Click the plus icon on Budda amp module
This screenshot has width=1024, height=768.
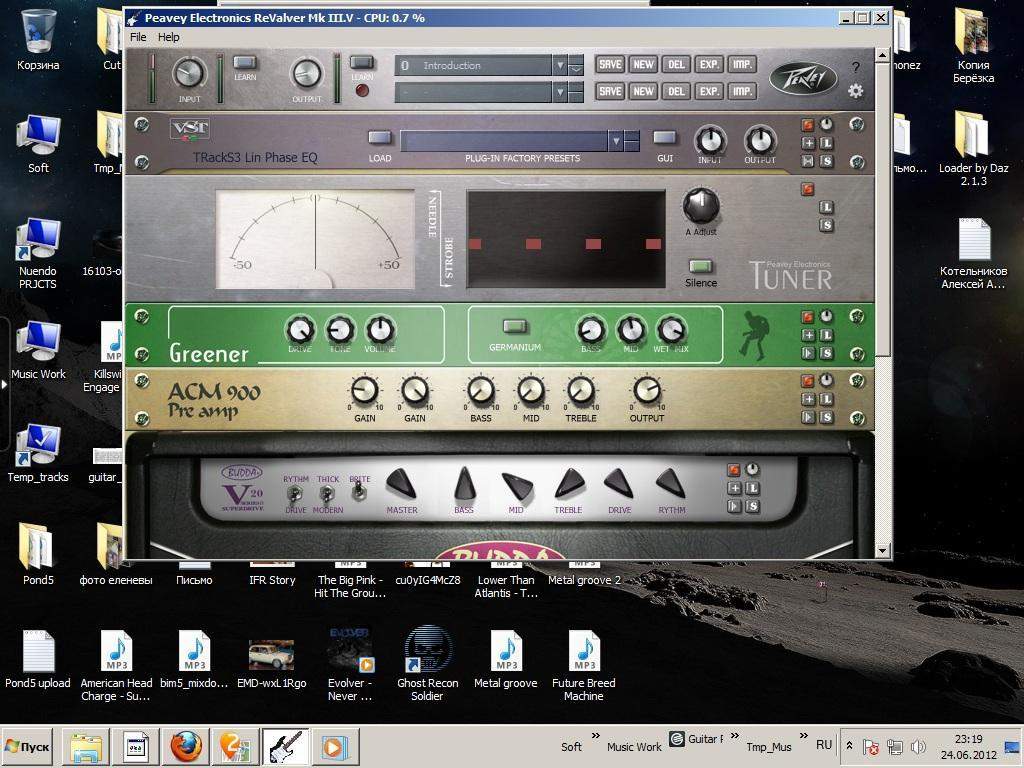[x=734, y=488]
